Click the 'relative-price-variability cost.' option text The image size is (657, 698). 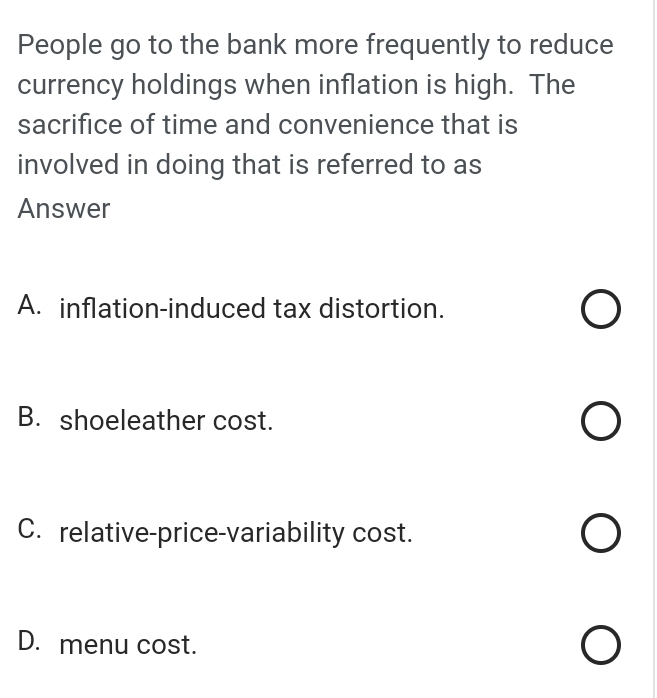[236, 533]
